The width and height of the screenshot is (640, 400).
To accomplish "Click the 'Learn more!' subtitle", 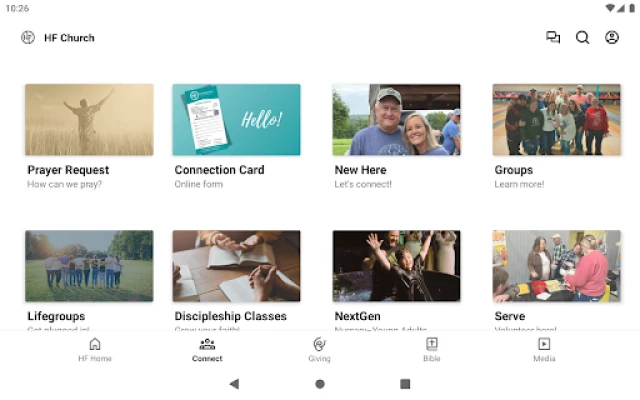I will (x=519, y=184).
